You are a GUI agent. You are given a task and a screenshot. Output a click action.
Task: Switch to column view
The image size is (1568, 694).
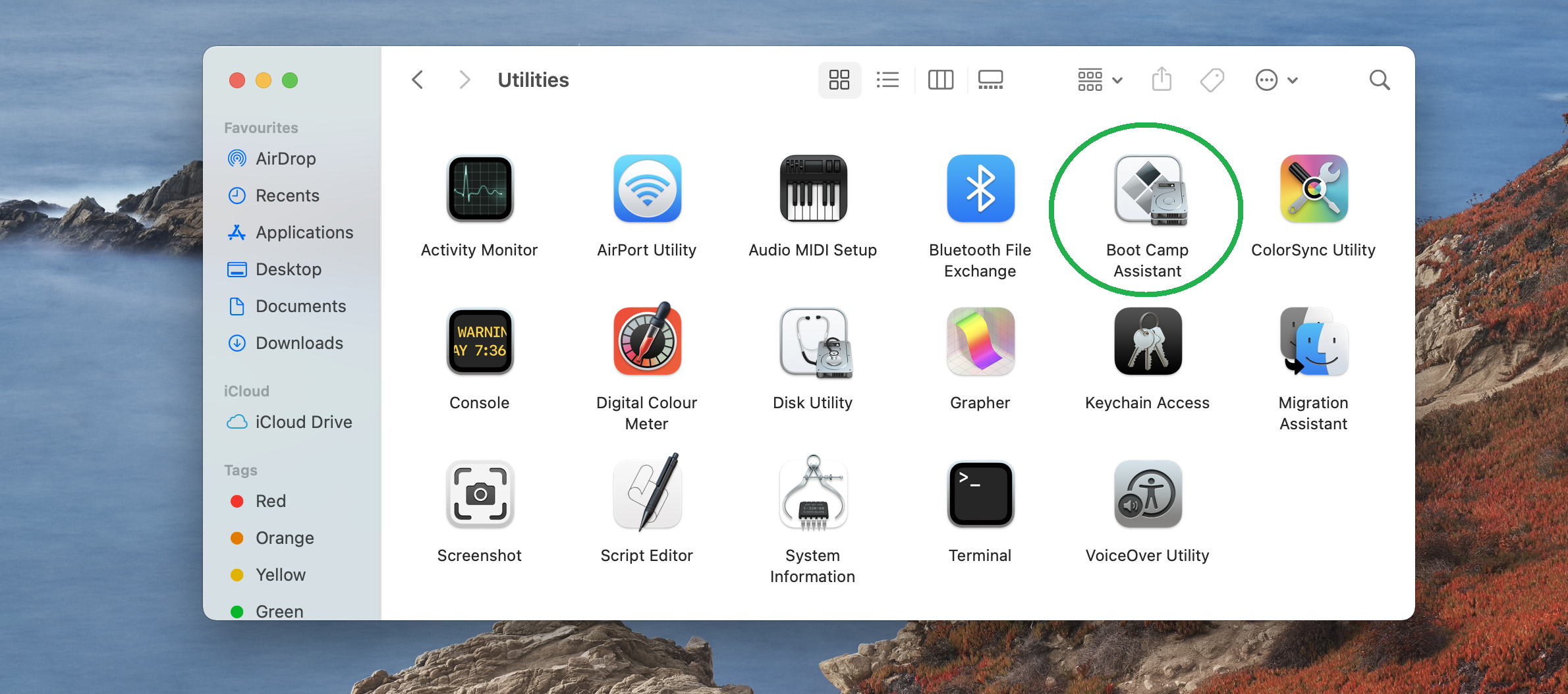(941, 80)
